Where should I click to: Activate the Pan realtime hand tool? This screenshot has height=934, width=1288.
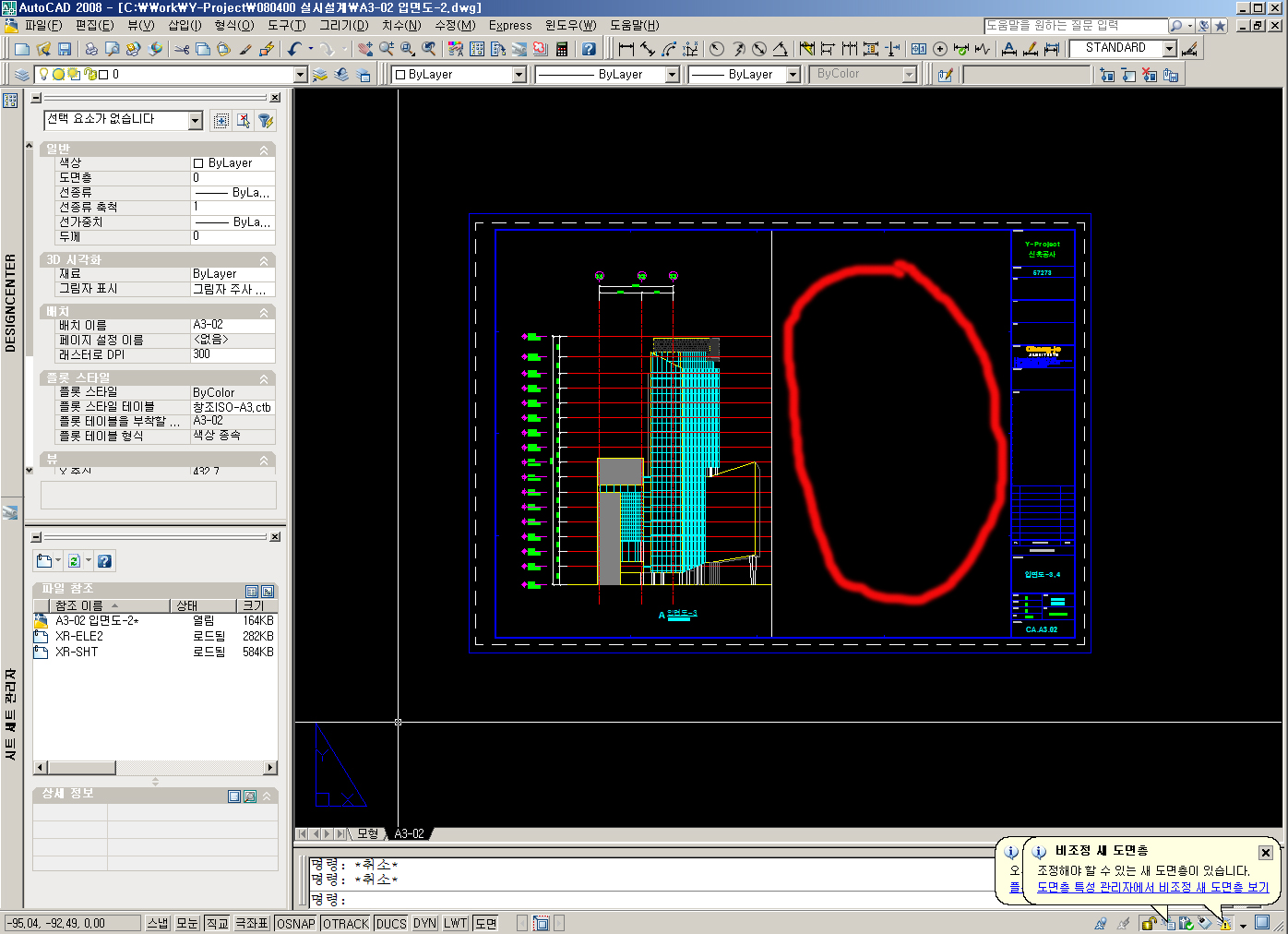(x=365, y=49)
